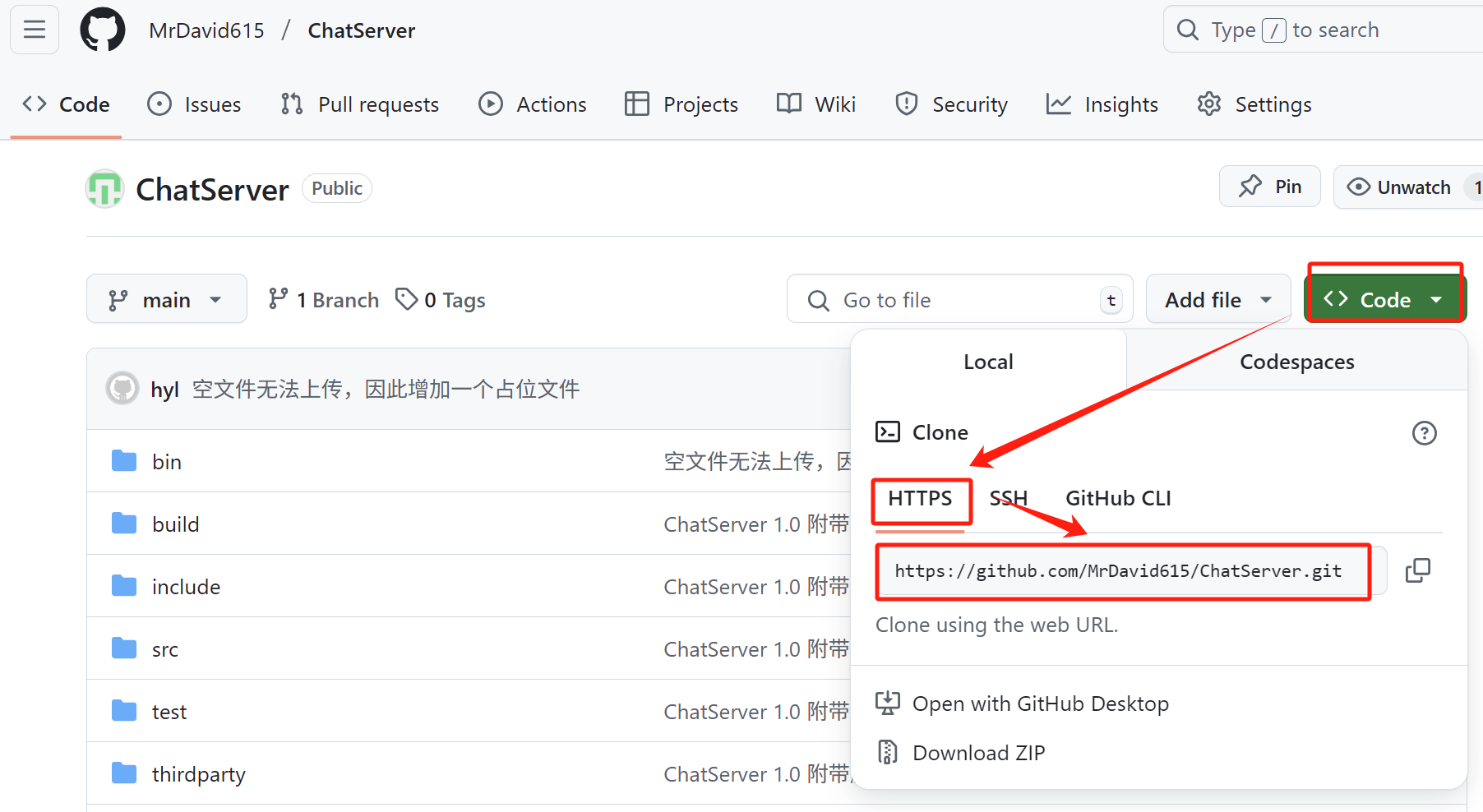Focus the Type / to search box
The image size is (1483, 812).
[1324, 30]
